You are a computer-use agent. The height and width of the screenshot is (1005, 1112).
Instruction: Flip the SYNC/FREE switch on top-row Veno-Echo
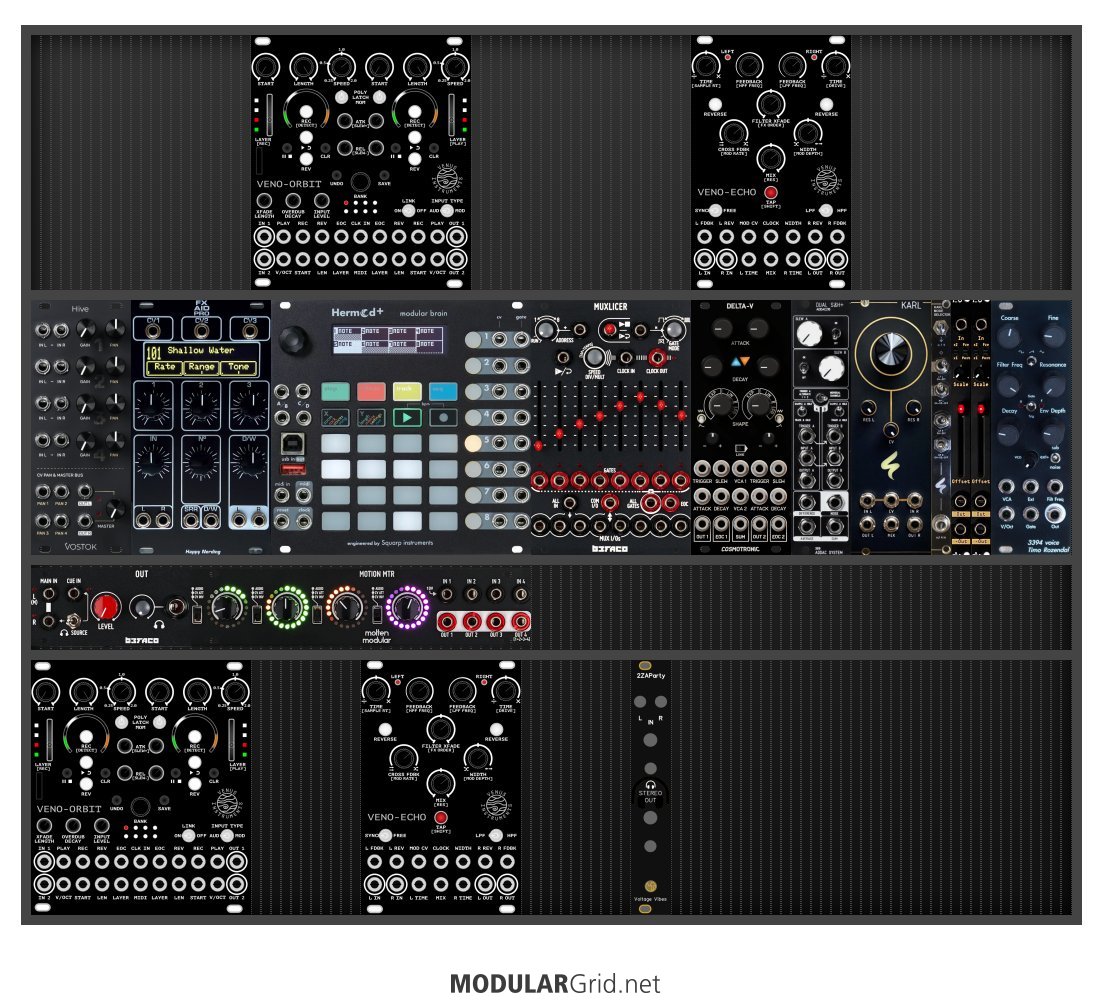[x=716, y=210]
